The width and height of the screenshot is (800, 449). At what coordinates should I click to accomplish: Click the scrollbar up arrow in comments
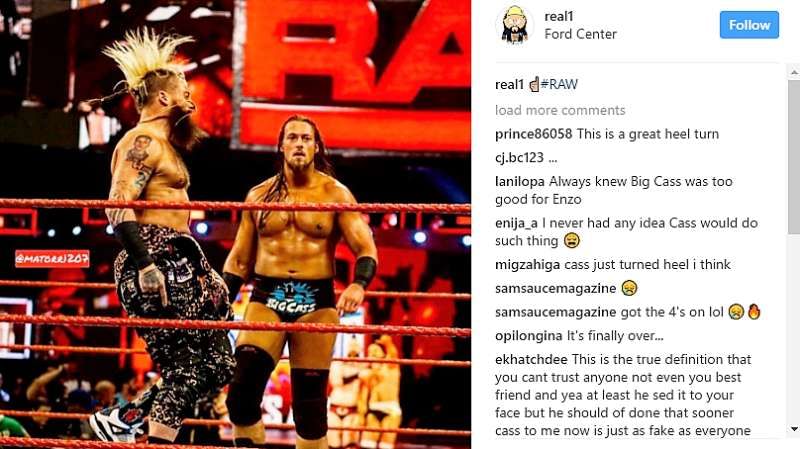(794, 72)
